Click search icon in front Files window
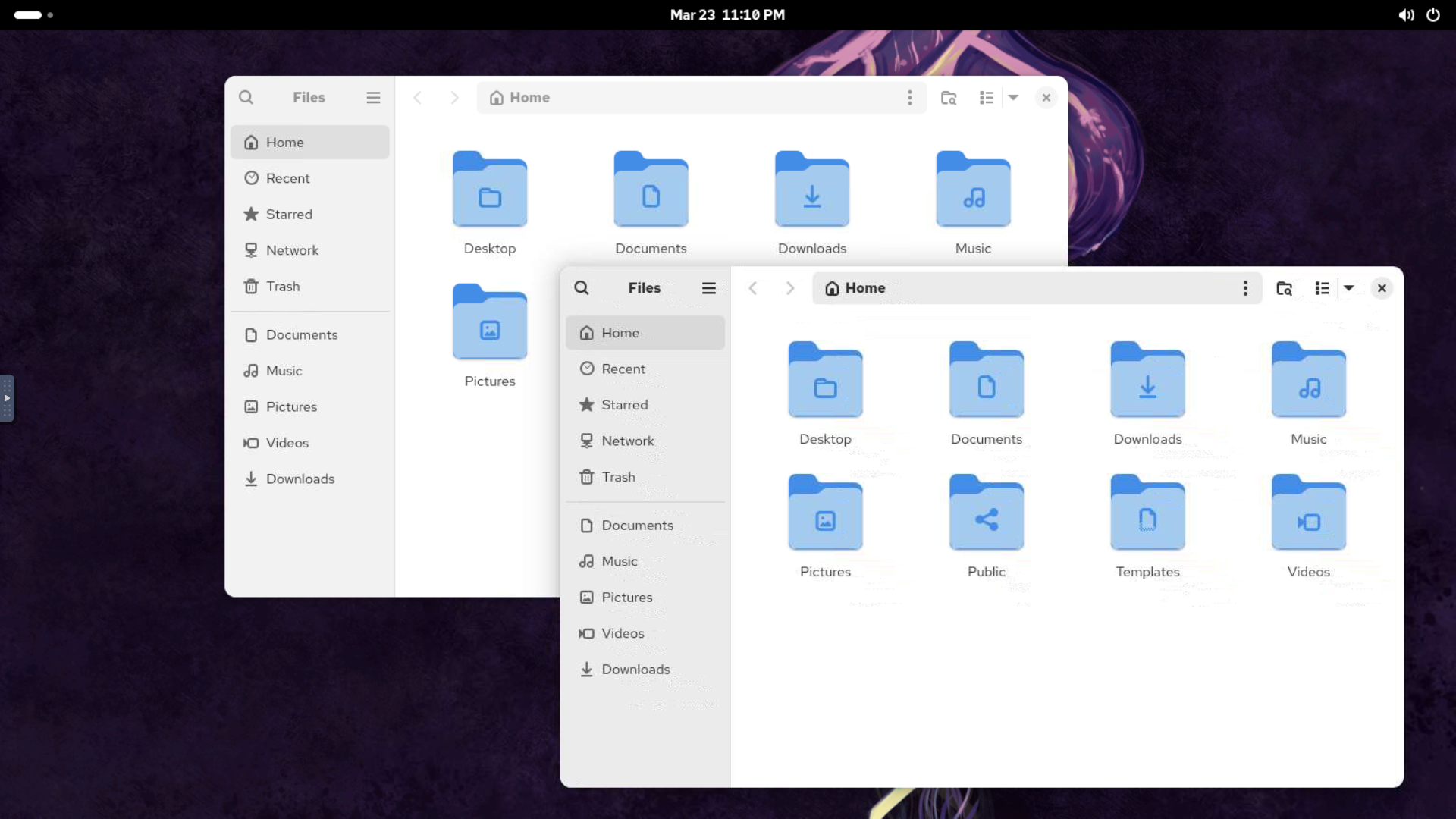This screenshot has width=1456, height=819. 582,288
